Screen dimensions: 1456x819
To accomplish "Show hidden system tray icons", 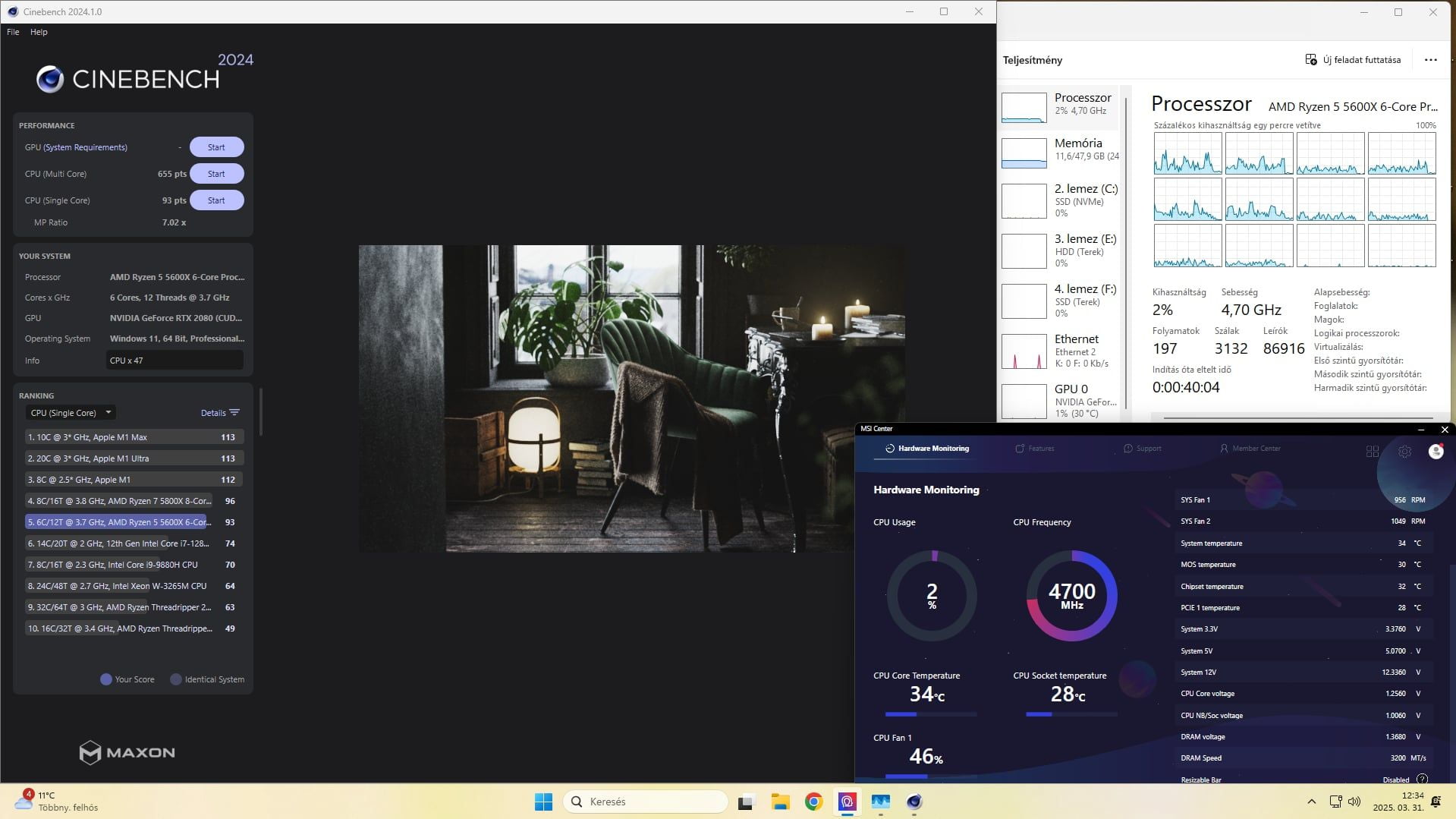I will click(x=1311, y=802).
